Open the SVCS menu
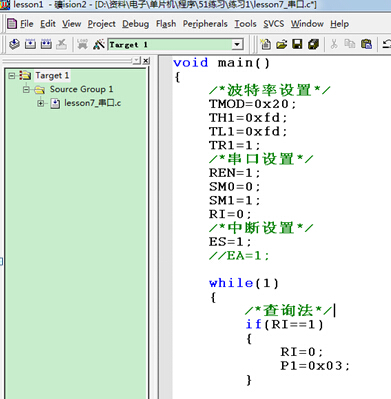 pyautogui.click(x=274, y=24)
